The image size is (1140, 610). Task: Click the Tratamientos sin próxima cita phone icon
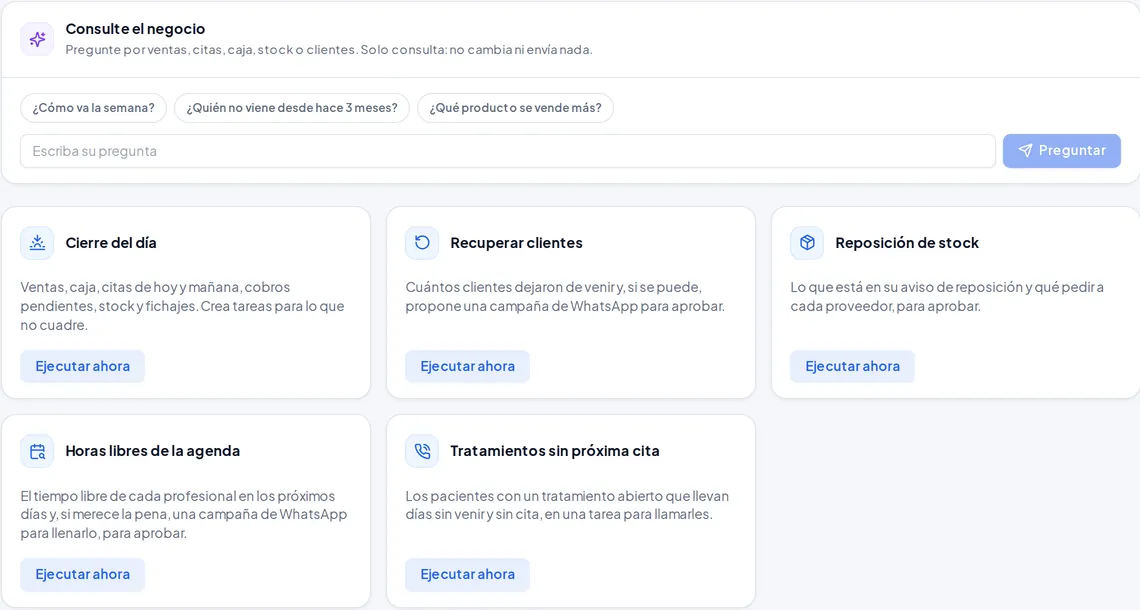(x=422, y=452)
